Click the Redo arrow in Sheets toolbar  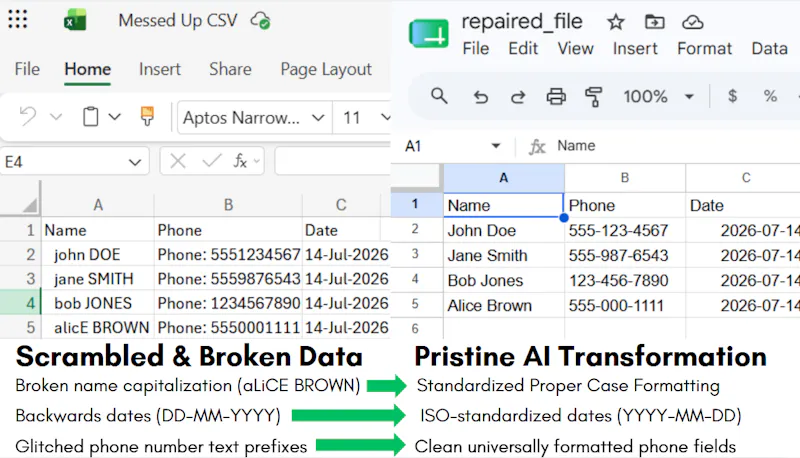point(518,96)
